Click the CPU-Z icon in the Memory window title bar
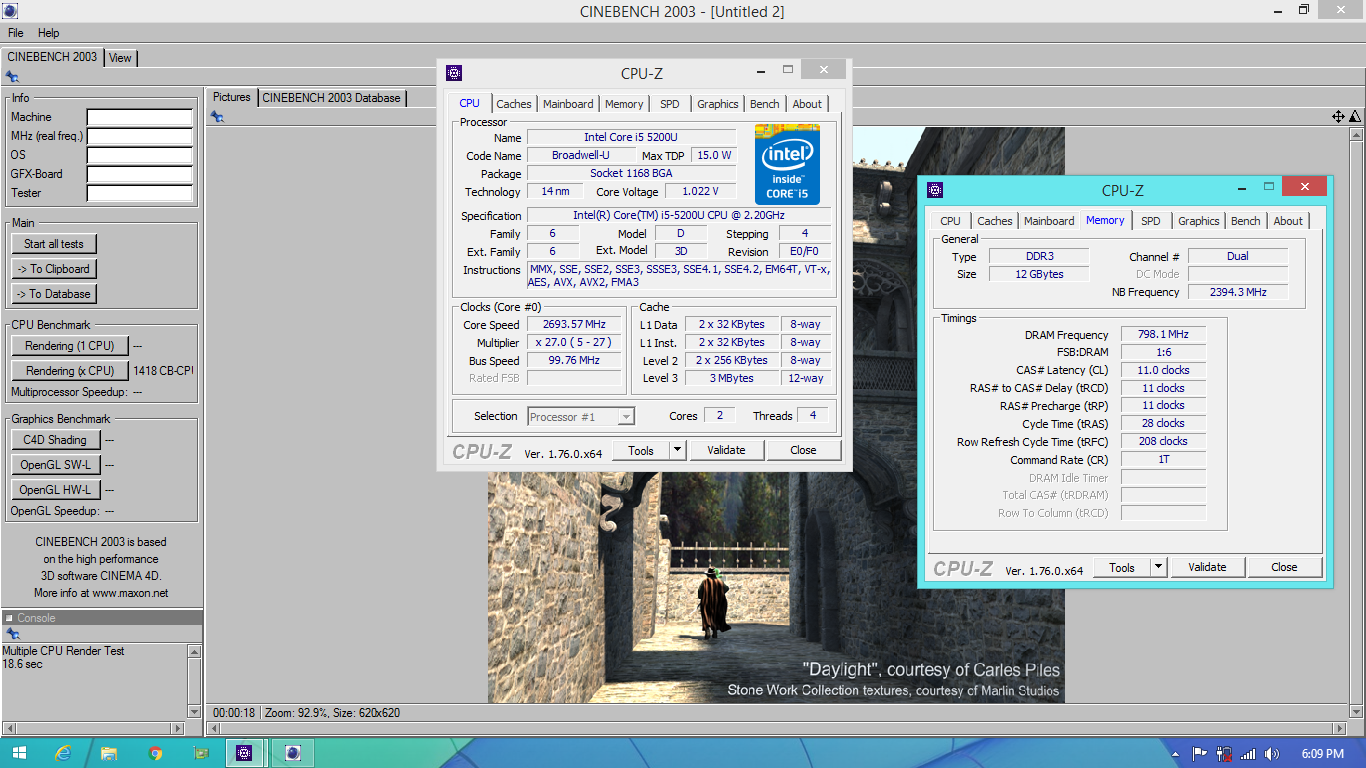The height and width of the screenshot is (768, 1366). 935,190
